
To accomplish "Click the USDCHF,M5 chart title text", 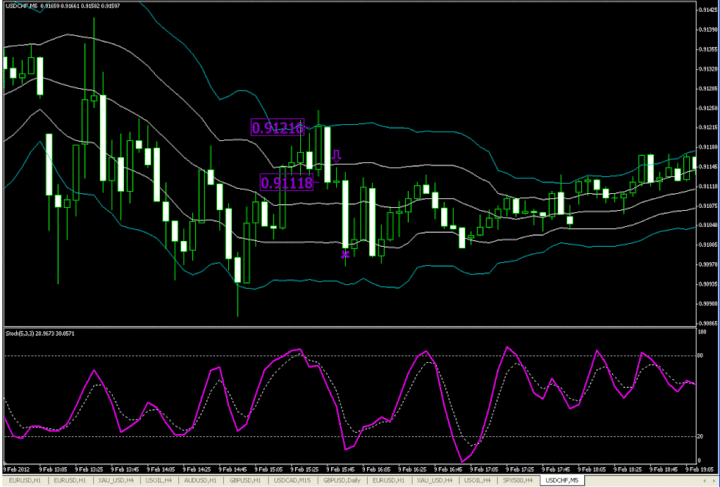I will [22, 6].
